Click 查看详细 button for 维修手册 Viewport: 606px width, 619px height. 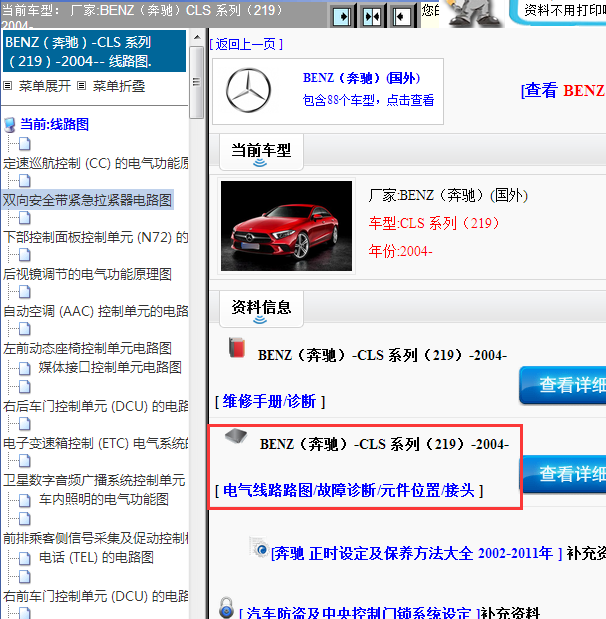563,385
